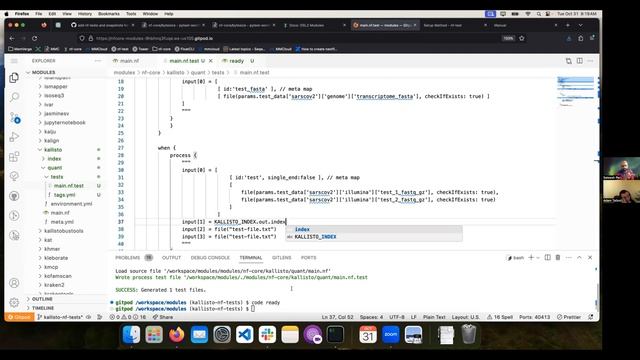
Task: Bookmark this page with star icon
Action: 522,38
